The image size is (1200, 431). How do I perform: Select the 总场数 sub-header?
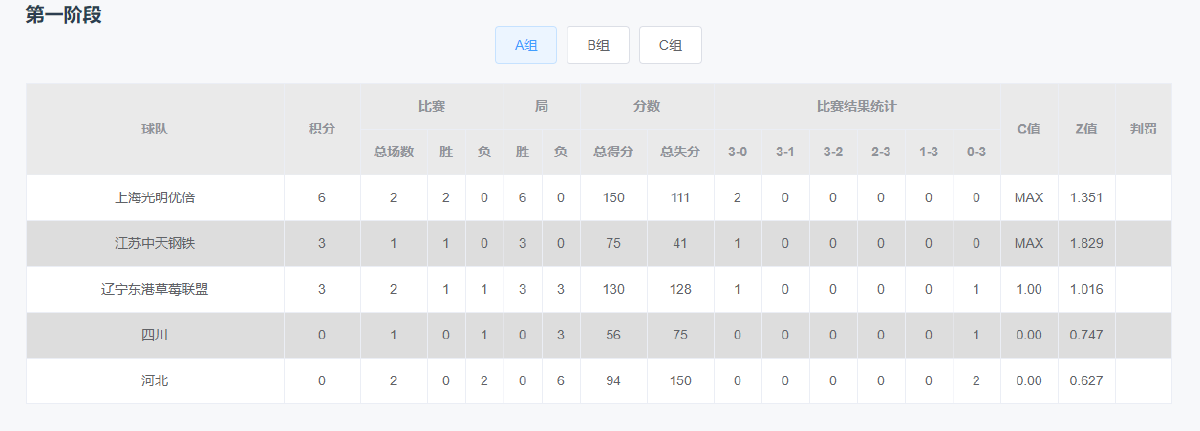click(394, 152)
